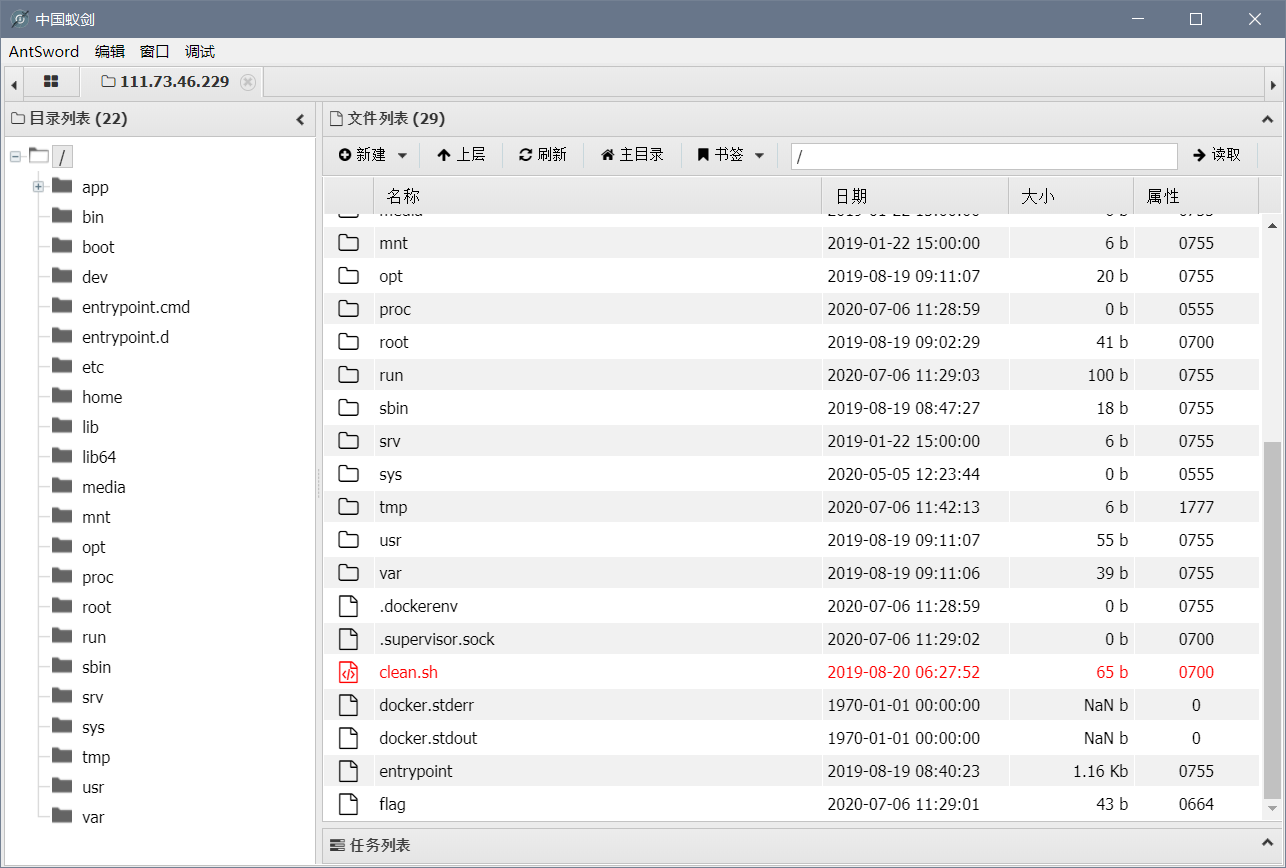Image resolution: width=1286 pixels, height=868 pixels.
Task: Click the sys folder icon in file list
Action: [x=348, y=473]
